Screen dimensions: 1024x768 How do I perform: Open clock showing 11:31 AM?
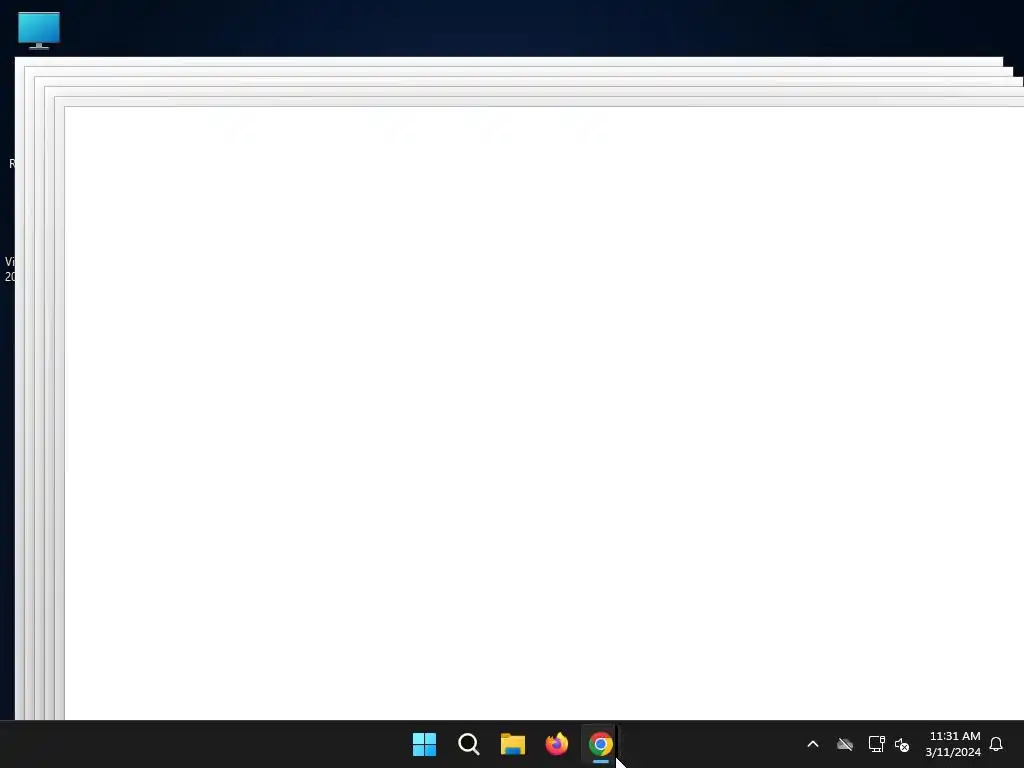953,744
